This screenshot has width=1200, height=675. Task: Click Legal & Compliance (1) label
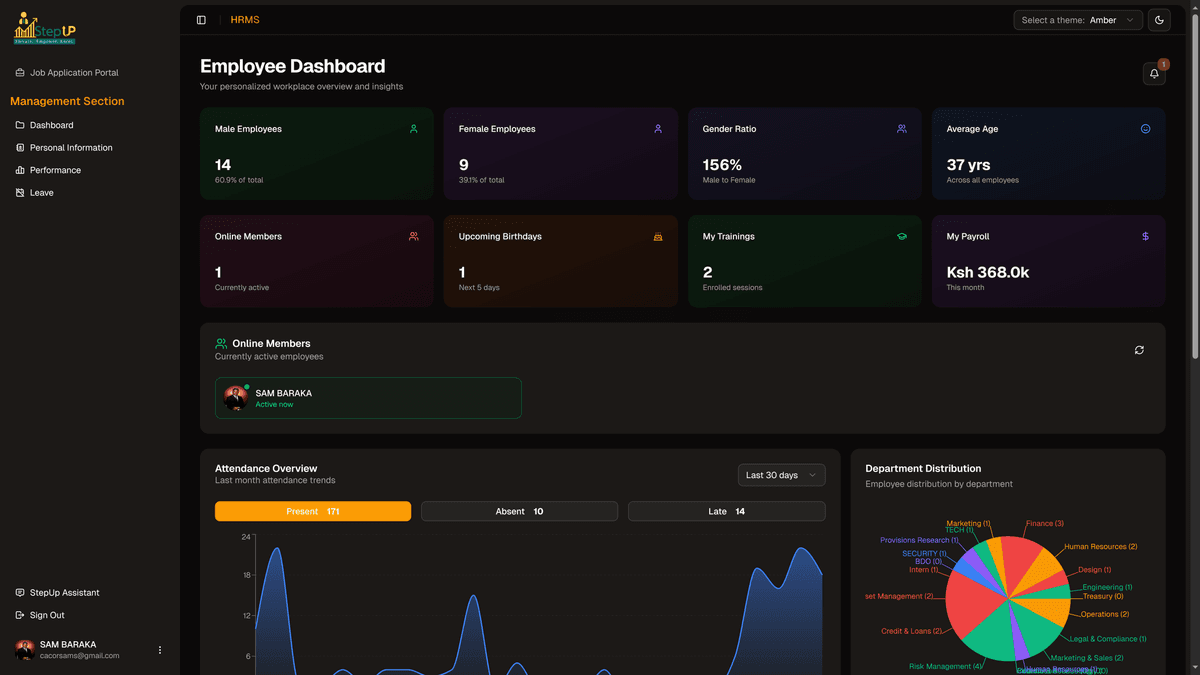[1108, 639]
